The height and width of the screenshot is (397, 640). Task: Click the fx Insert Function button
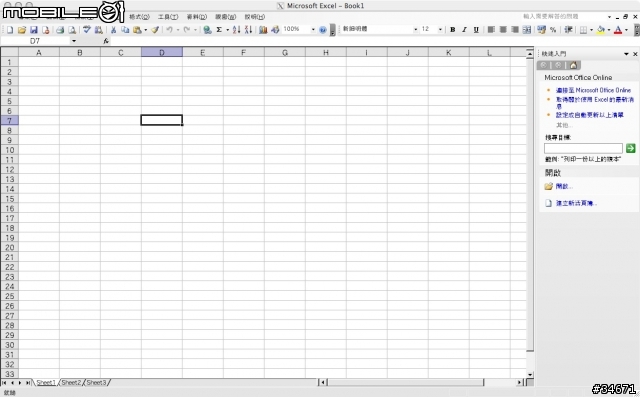pyautogui.click(x=106, y=41)
